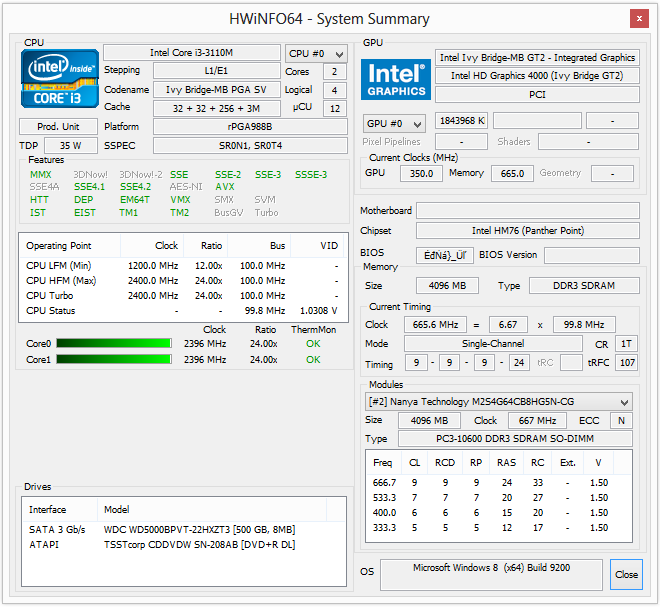Click the Close button

pos(626,575)
